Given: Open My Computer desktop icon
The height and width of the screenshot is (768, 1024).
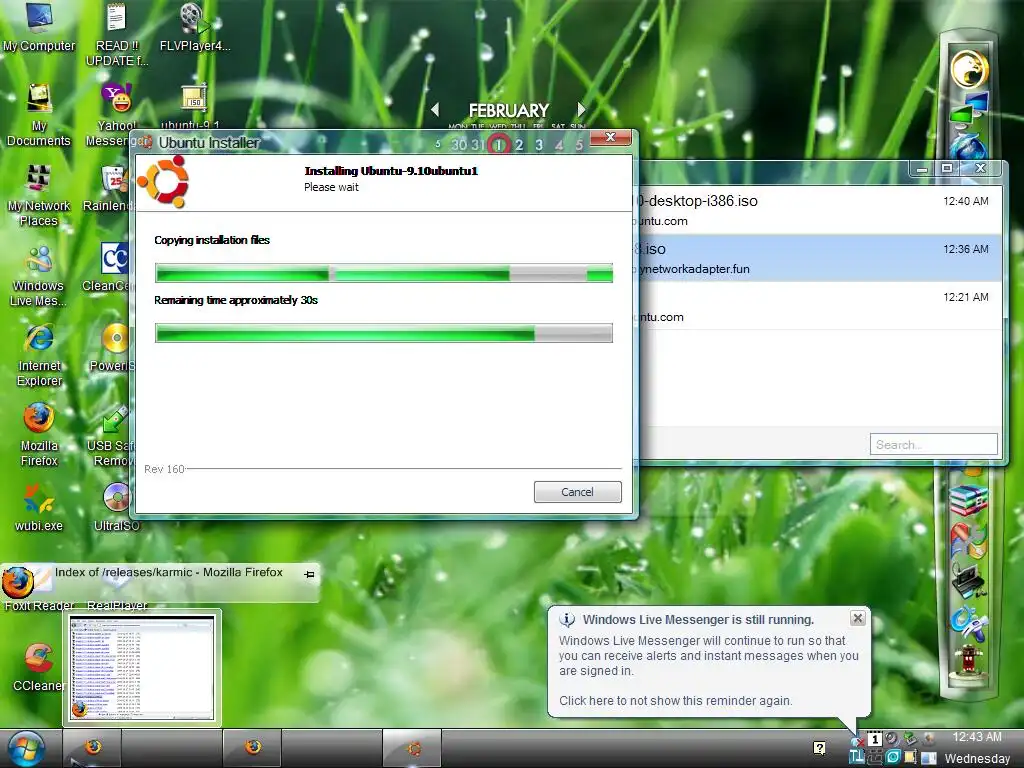Looking at the screenshot, I should click(39, 26).
